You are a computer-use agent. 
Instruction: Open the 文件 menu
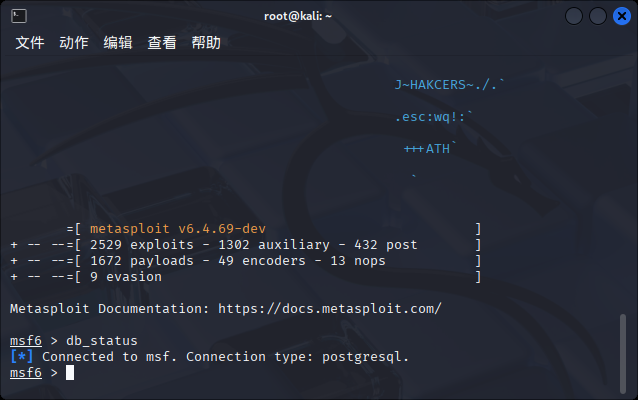[x=30, y=42]
